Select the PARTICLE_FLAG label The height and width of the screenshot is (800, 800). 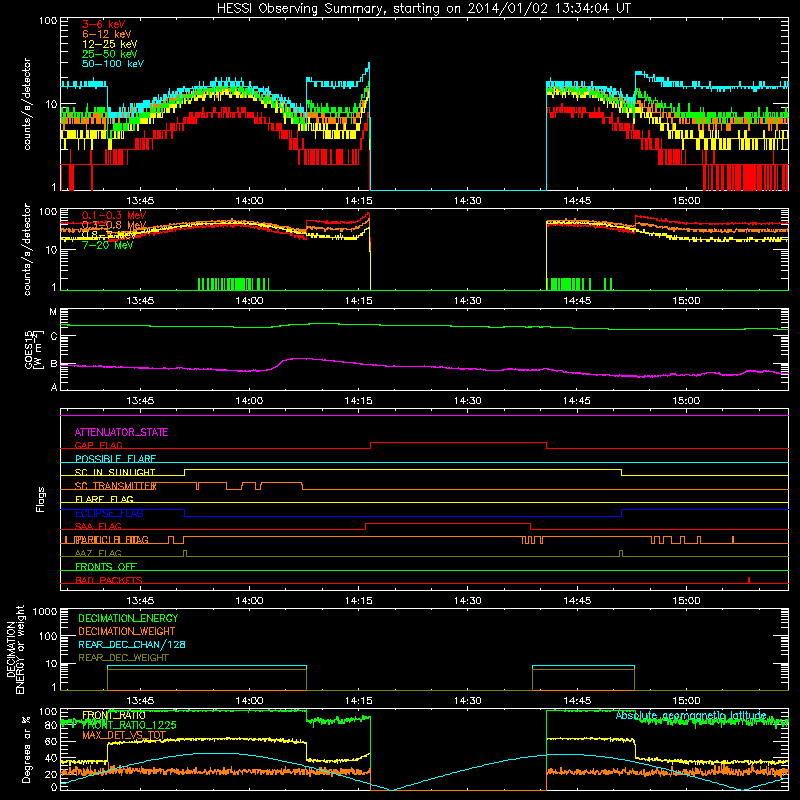pyautogui.click(x=111, y=540)
